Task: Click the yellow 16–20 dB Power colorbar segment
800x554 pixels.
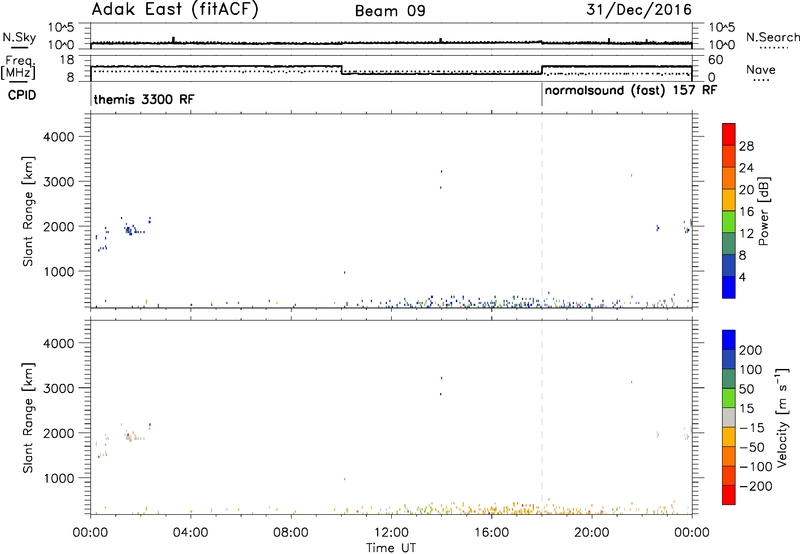Action: pyautogui.click(x=729, y=199)
